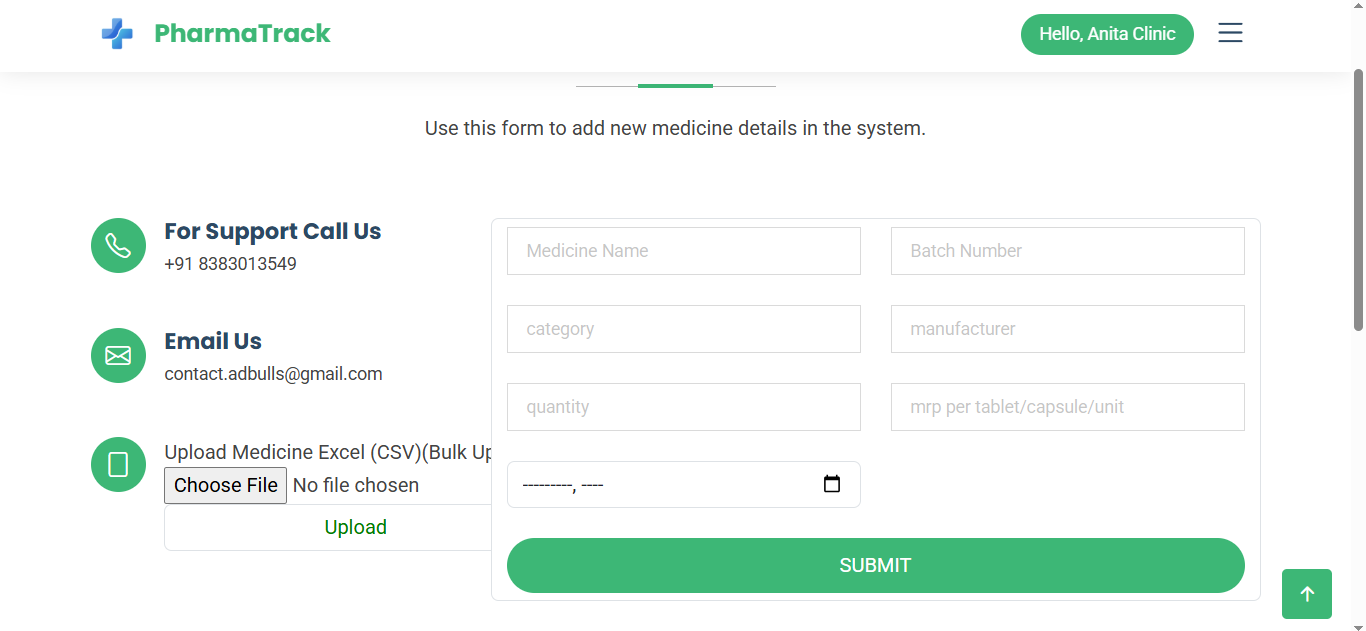Click the green upload device icon
The height and width of the screenshot is (631, 1366).
point(118,464)
